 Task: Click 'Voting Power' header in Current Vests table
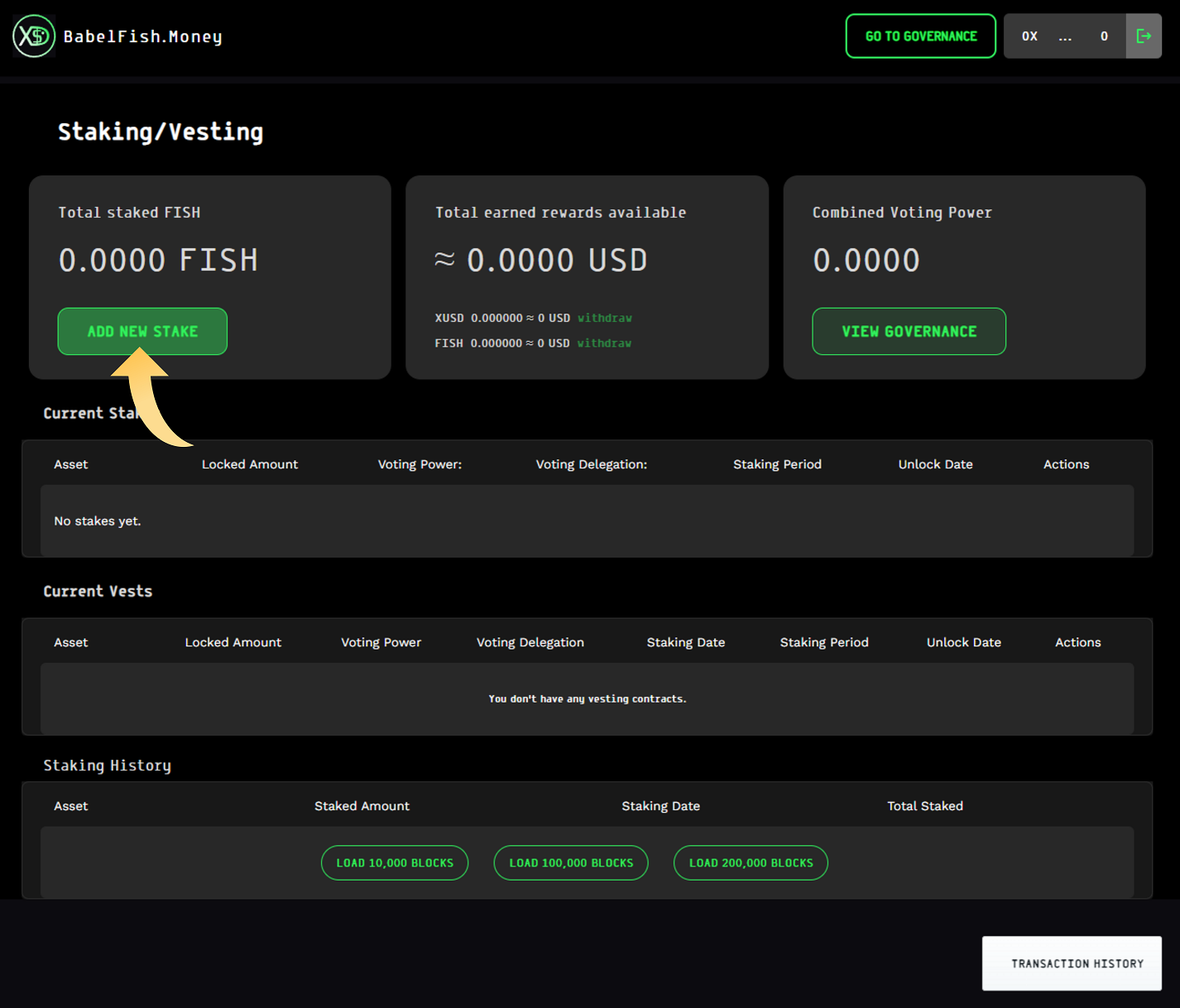381,642
